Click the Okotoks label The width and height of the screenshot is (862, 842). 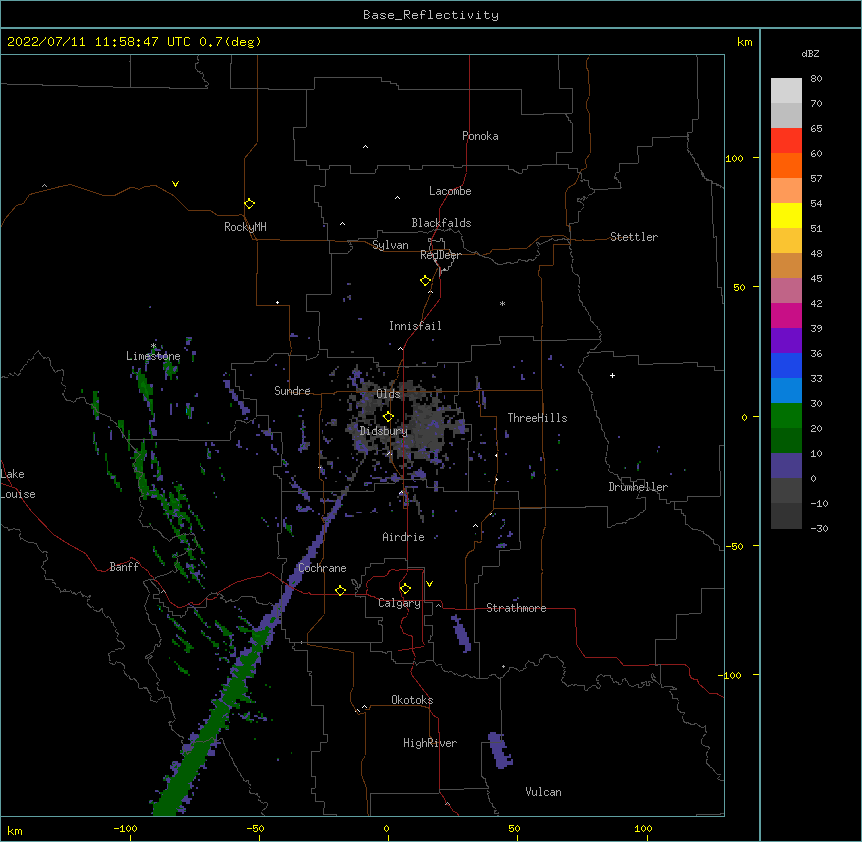pyautogui.click(x=412, y=700)
